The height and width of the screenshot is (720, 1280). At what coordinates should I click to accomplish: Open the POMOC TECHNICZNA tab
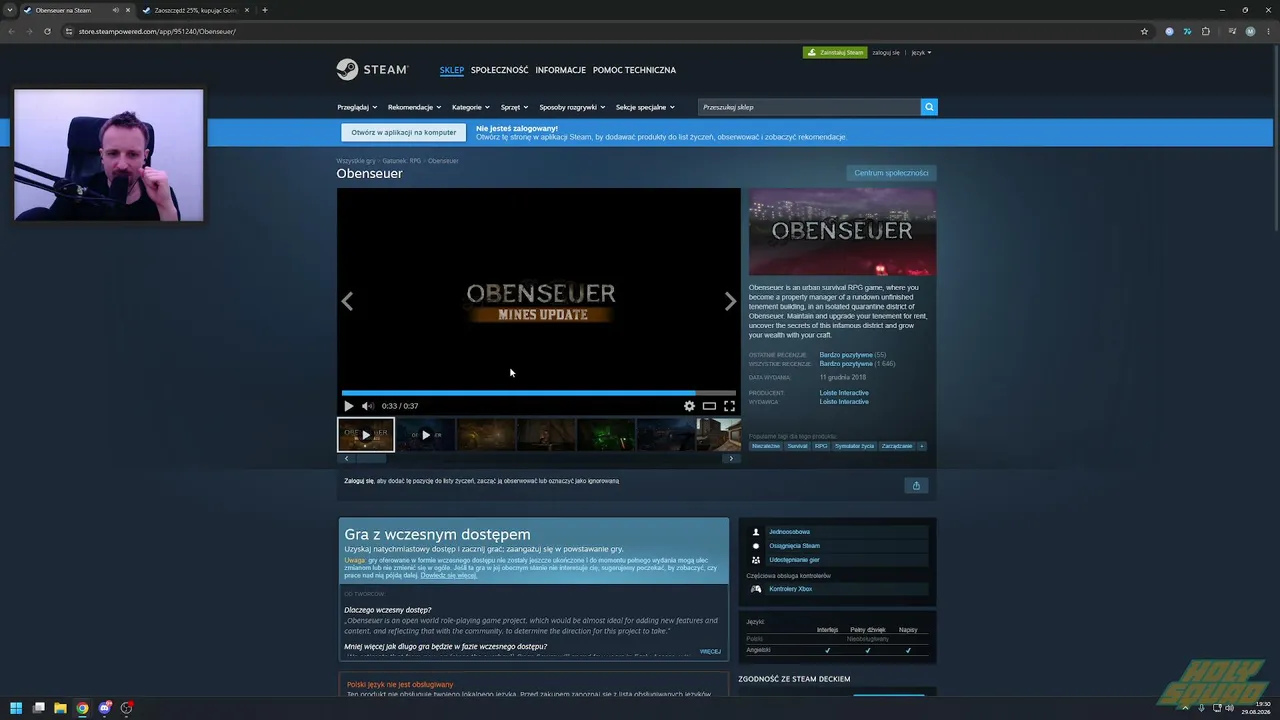(635, 70)
